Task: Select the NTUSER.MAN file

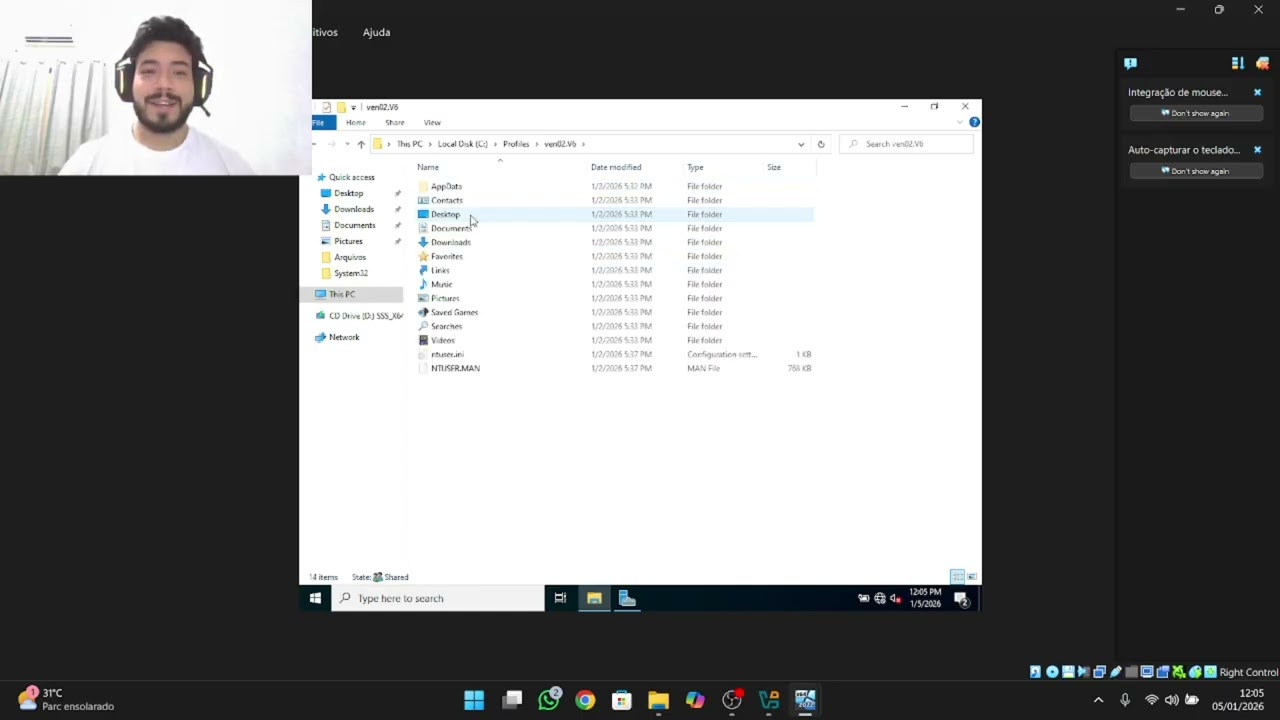Action: pyautogui.click(x=455, y=368)
